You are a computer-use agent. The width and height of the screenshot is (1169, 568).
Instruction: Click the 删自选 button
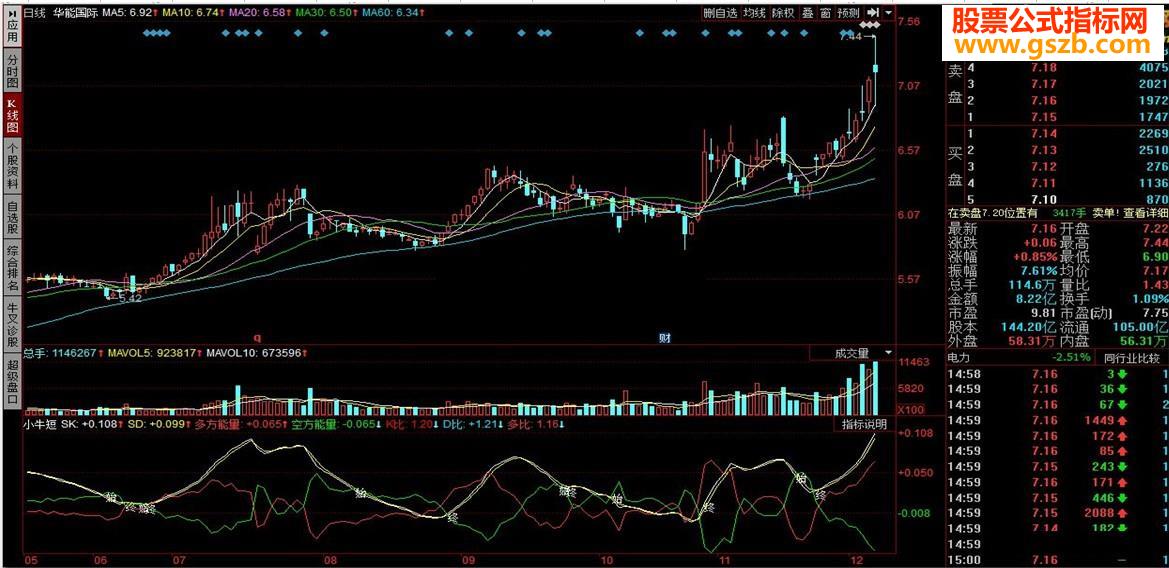[720, 13]
